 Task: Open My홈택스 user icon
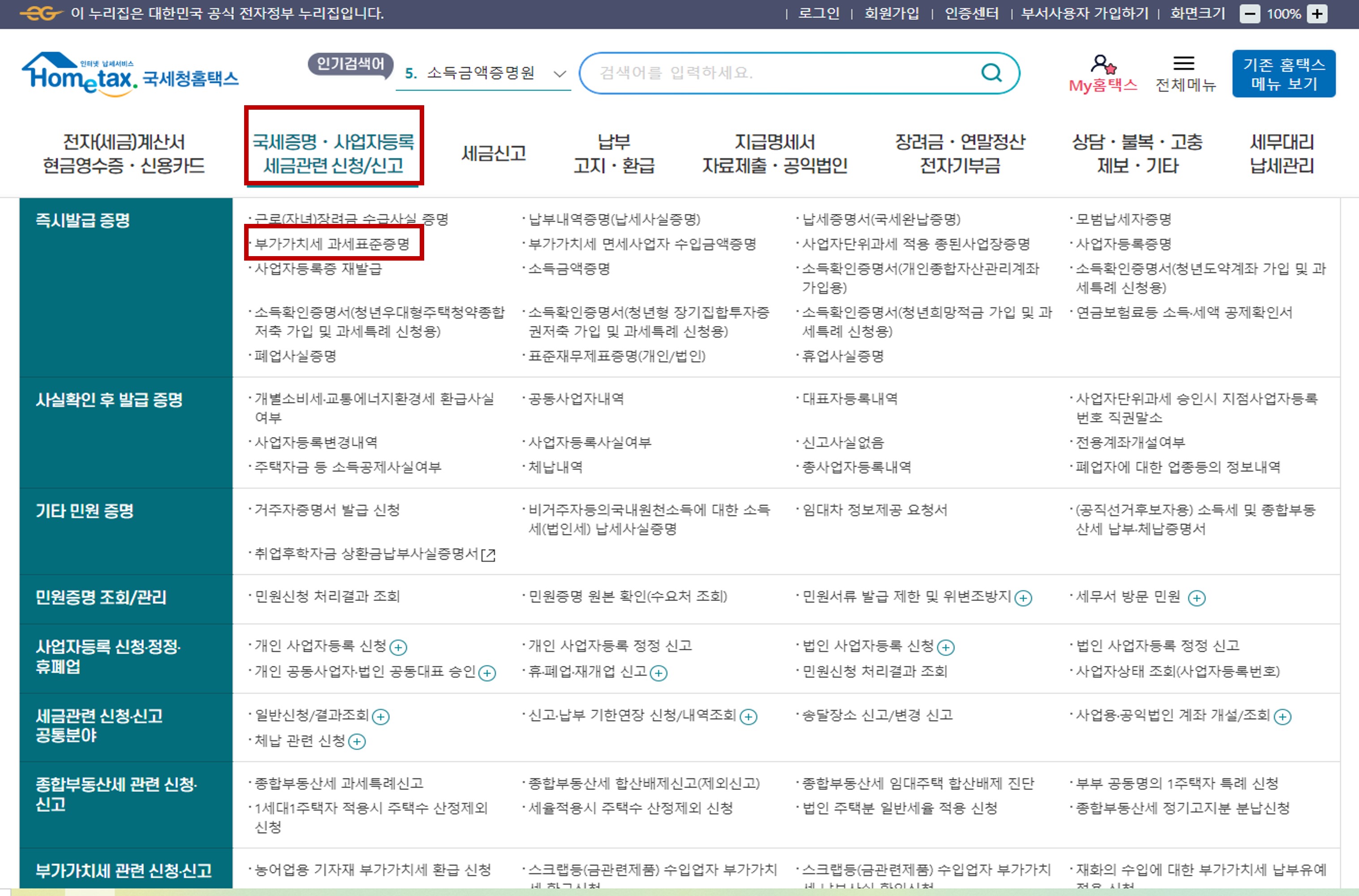[1103, 64]
